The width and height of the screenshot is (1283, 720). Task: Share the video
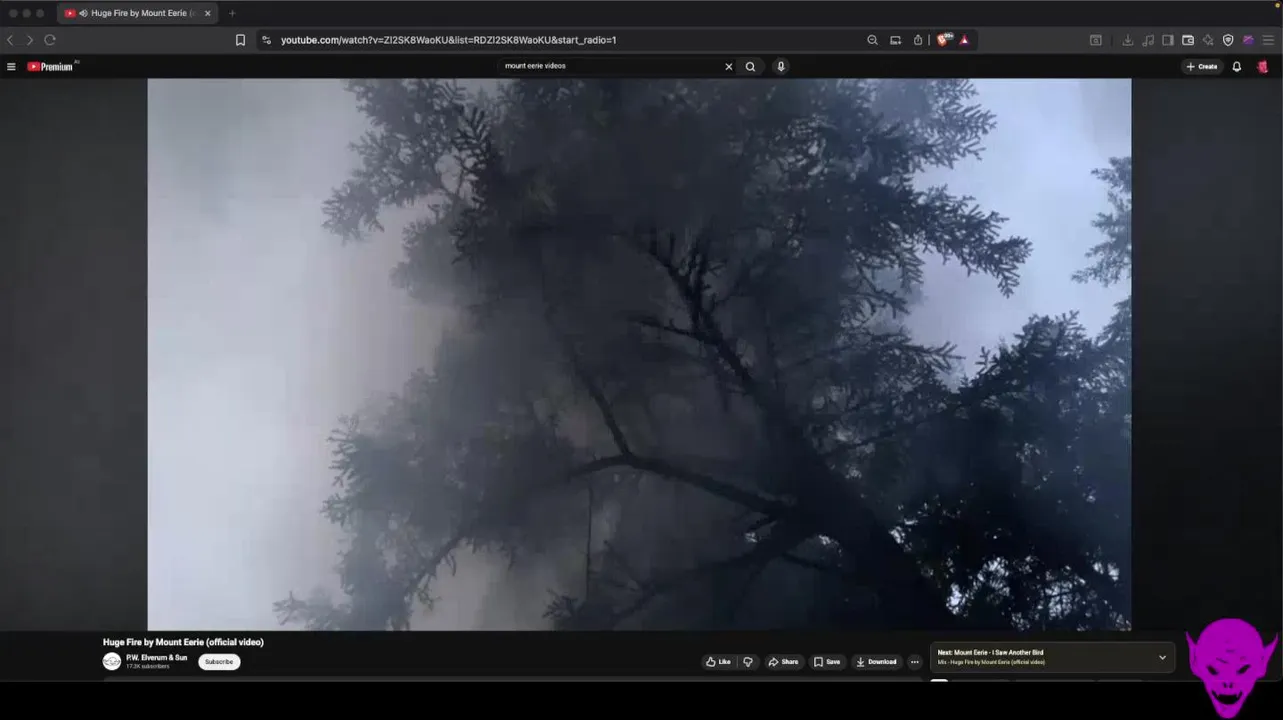pos(783,662)
